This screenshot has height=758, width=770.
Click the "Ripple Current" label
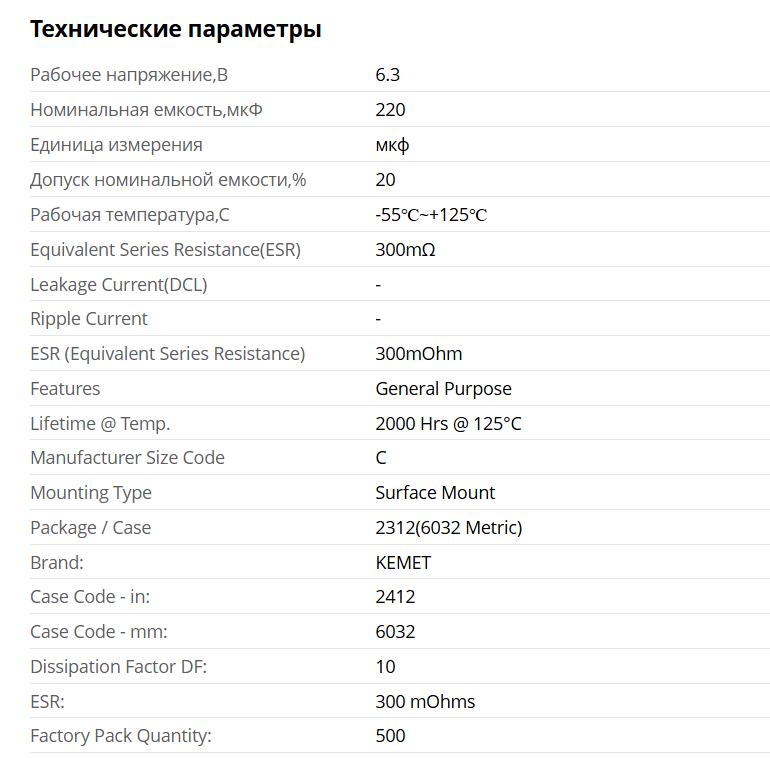tap(89, 319)
